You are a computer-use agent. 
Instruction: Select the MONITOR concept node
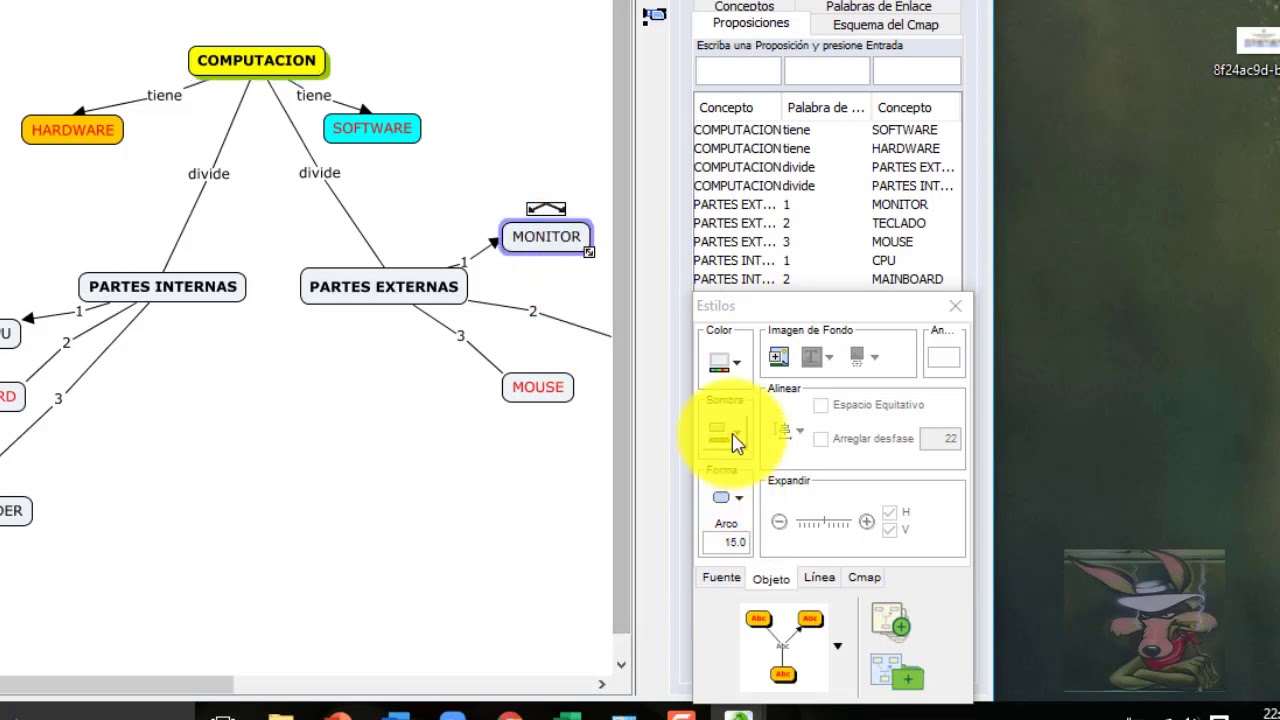click(x=546, y=237)
